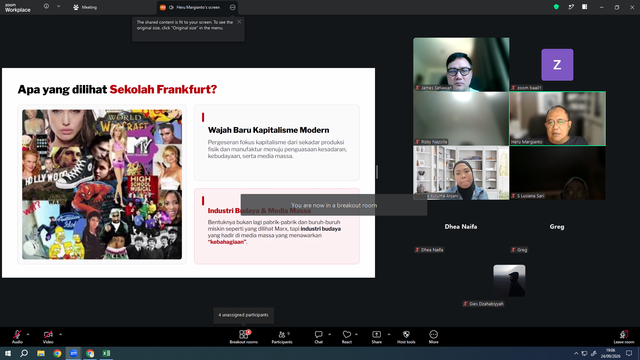Screen dimensions: 640x360
Task: Open the Chat panel
Action: [x=318, y=337]
